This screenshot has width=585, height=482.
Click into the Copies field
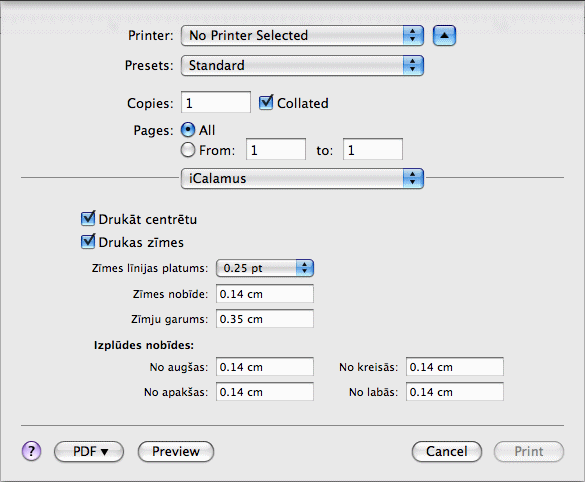point(216,102)
